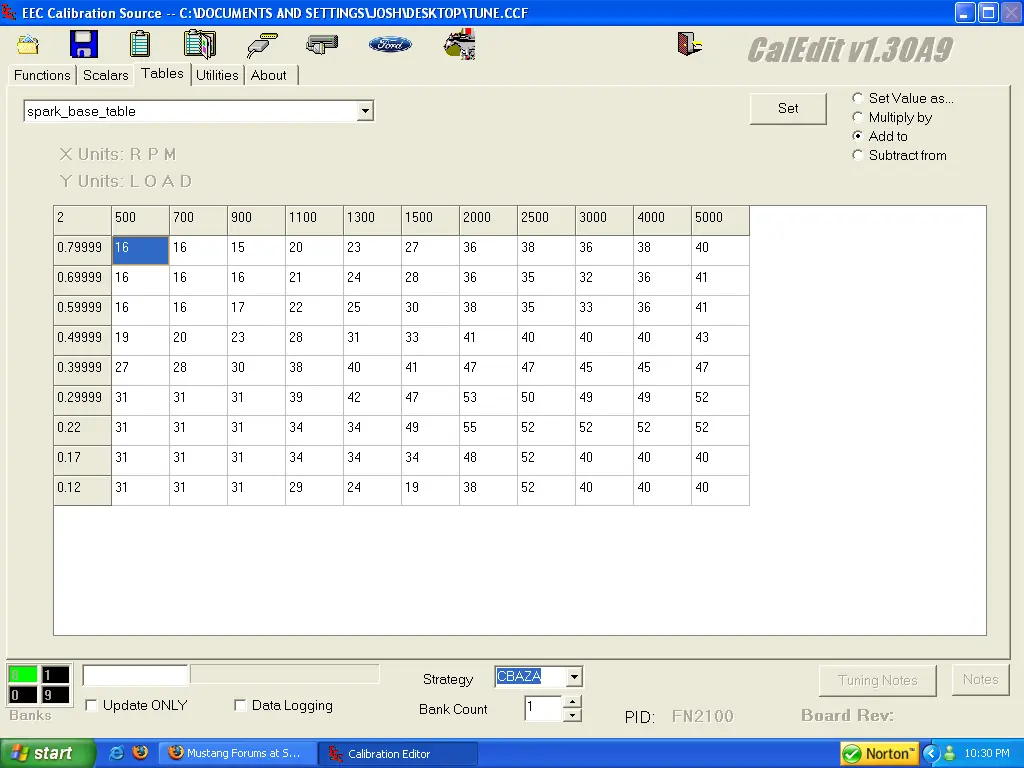Open Internet Explorer from quick launch
The image size is (1024, 768).
pyautogui.click(x=116, y=753)
